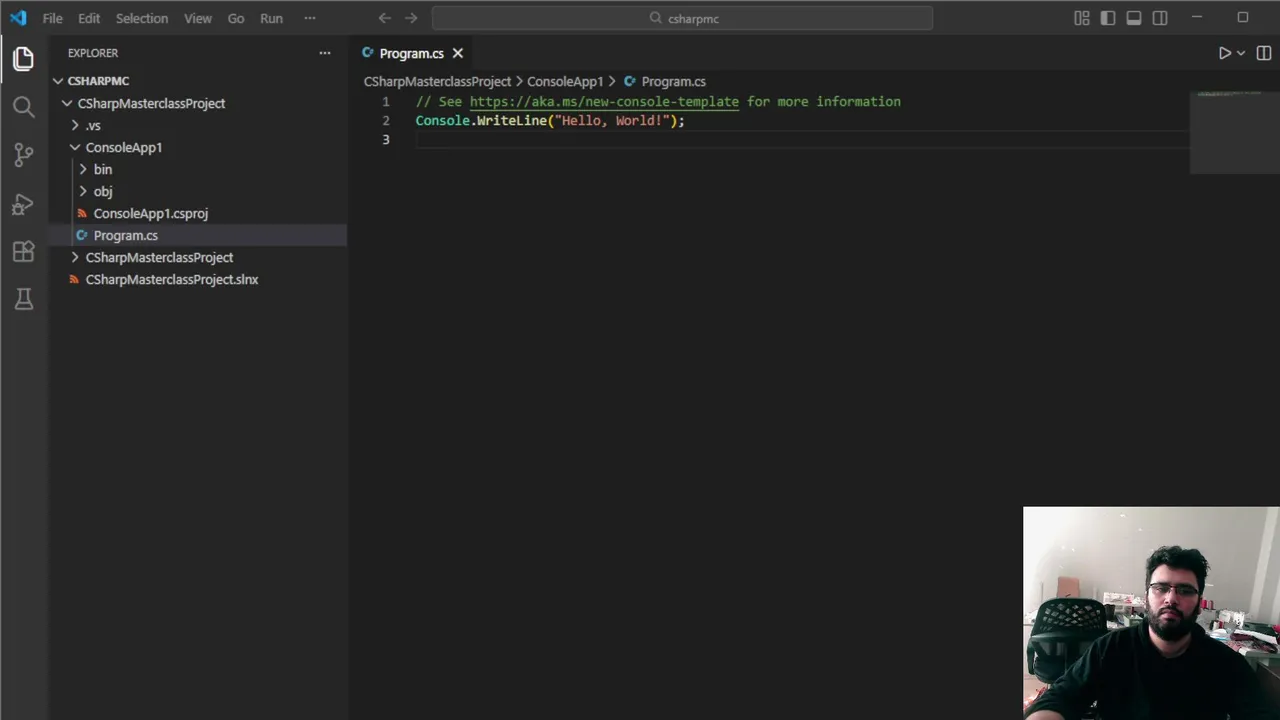
Task: Show more menus via the ellipsis
Action: pos(310,18)
